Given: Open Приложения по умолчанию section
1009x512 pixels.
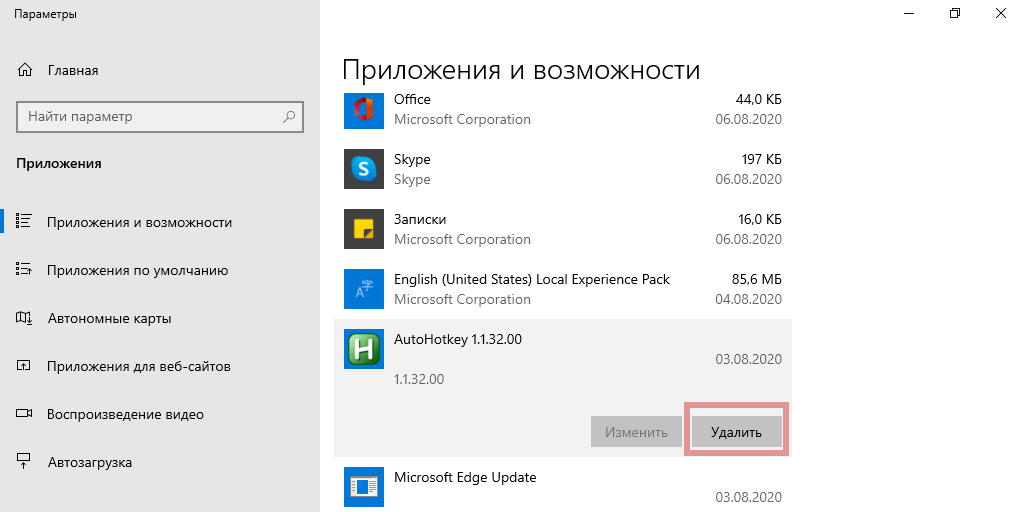Looking at the screenshot, I should coord(137,270).
